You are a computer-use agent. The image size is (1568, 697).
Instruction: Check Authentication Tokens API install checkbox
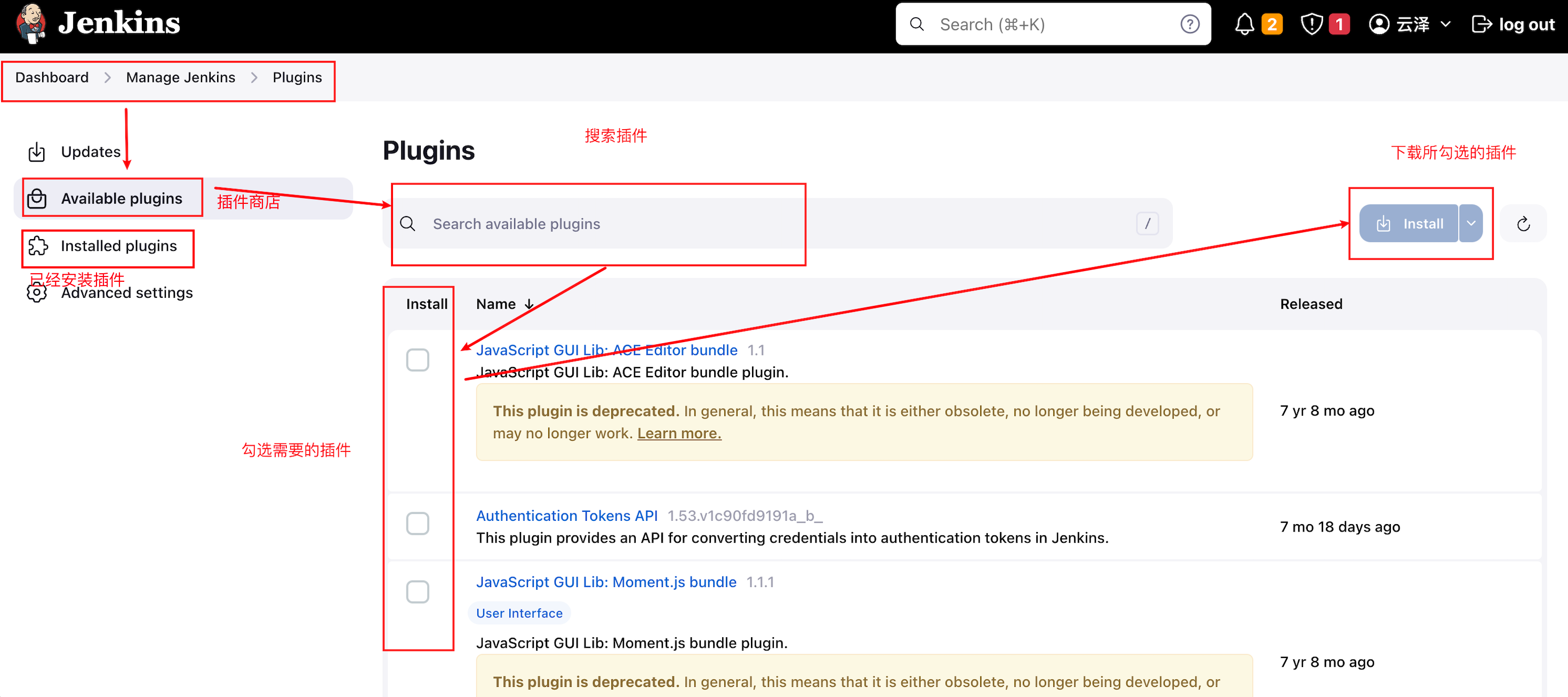[x=418, y=523]
